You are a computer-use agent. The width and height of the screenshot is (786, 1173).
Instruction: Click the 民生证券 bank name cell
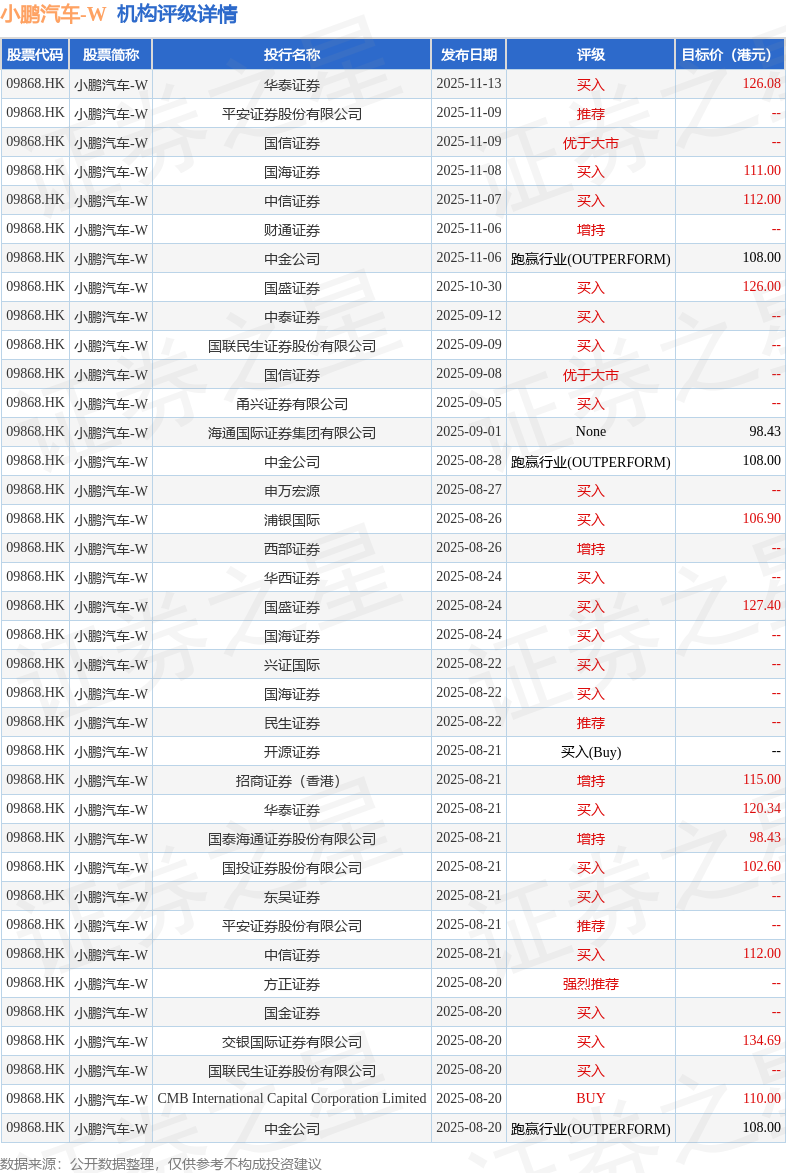pos(292,722)
